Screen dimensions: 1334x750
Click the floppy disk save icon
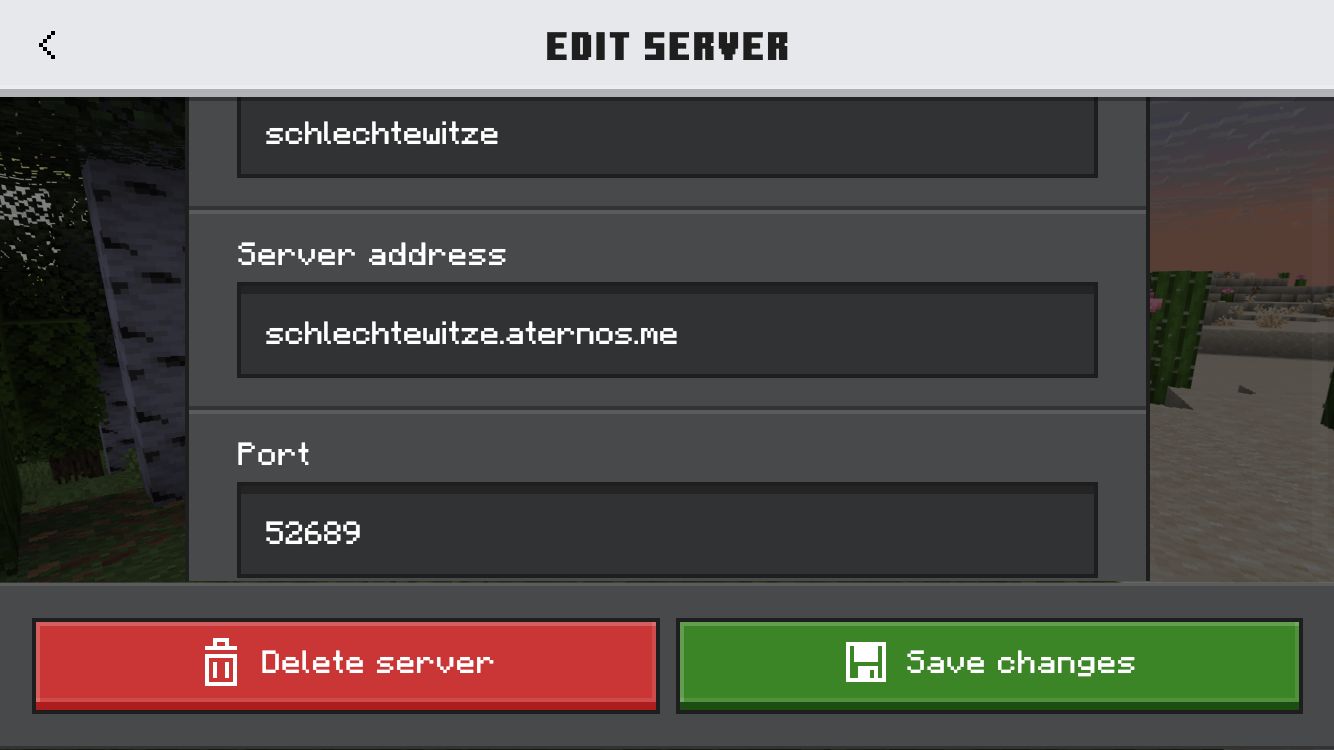pyautogui.click(x=866, y=662)
